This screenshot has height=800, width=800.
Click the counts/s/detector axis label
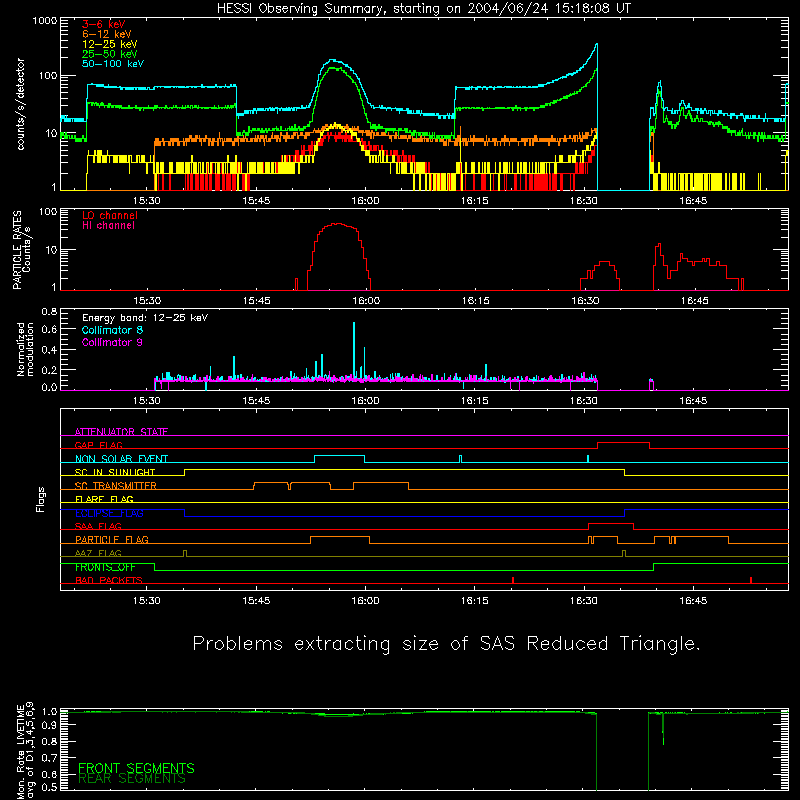coord(21,104)
